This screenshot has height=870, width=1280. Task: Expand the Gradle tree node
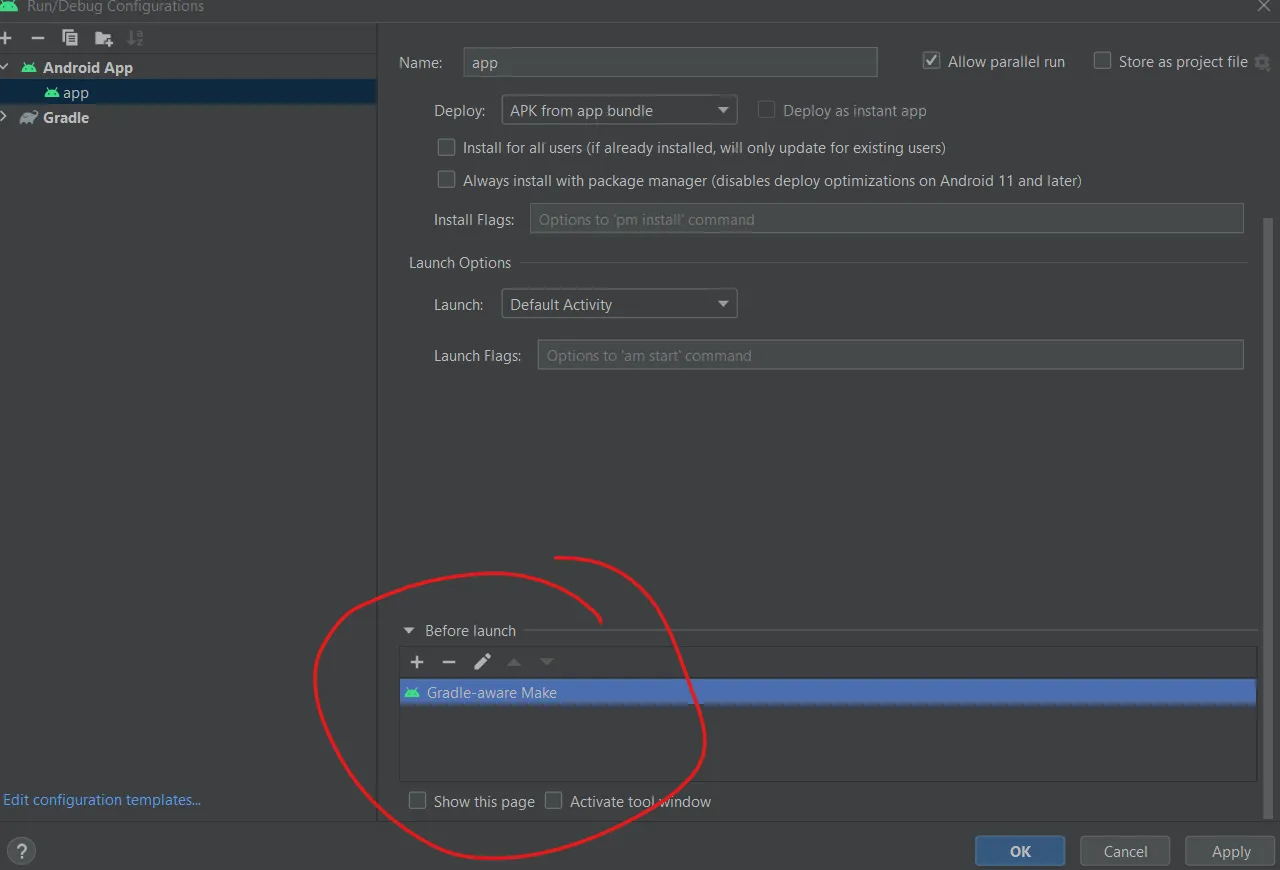(4, 117)
